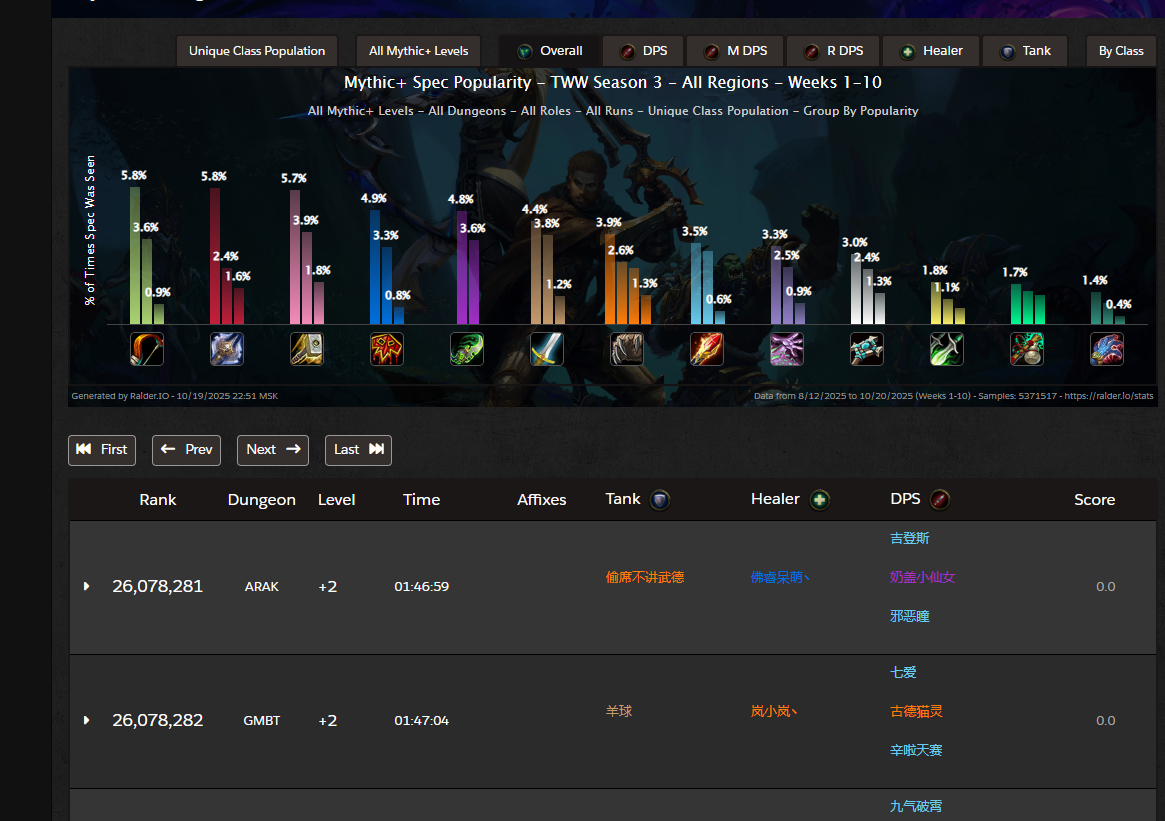Click the Death Knight spec icon under 5.8%
The image size is (1165, 821).
[227, 349]
